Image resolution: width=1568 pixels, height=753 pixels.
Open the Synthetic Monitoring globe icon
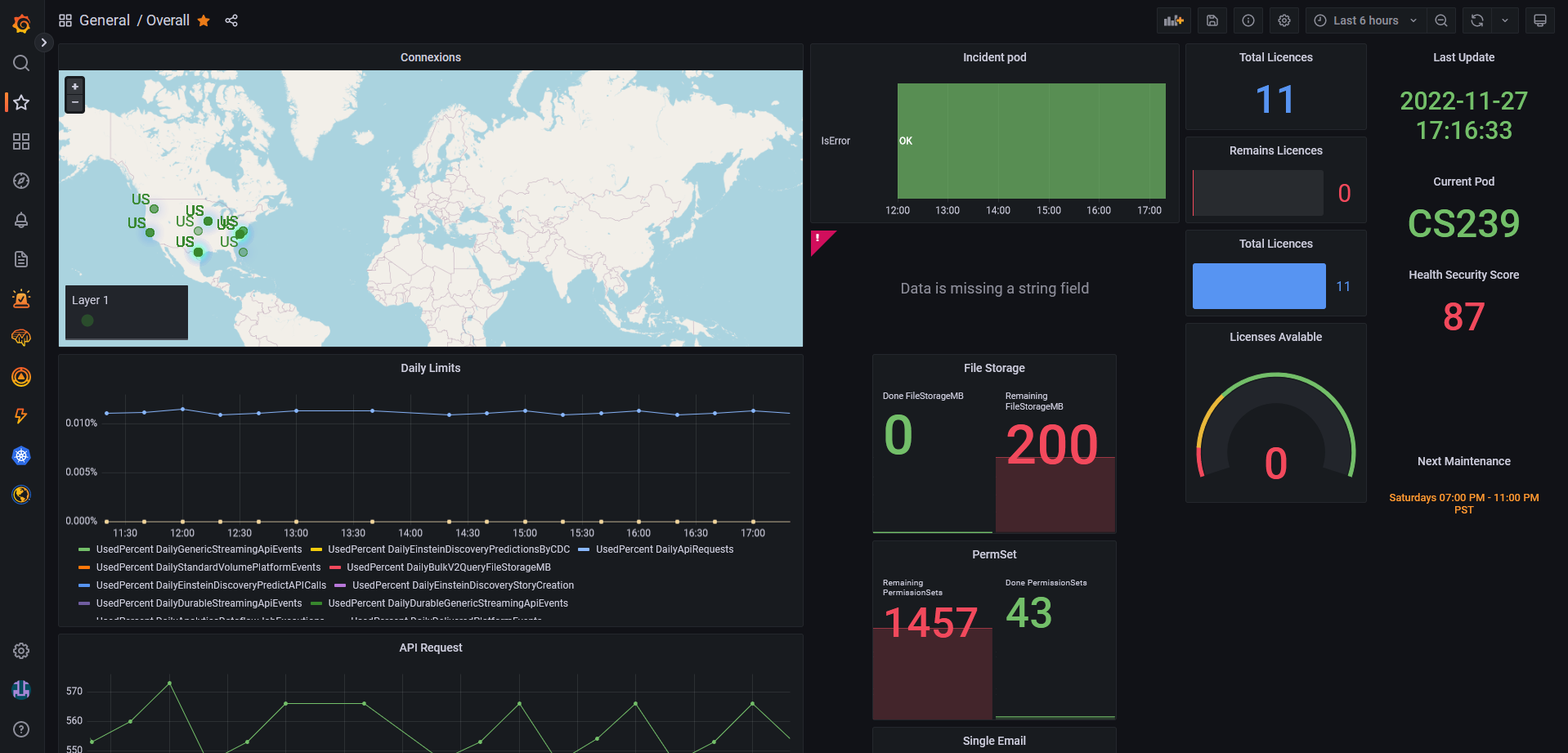click(21, 495)
